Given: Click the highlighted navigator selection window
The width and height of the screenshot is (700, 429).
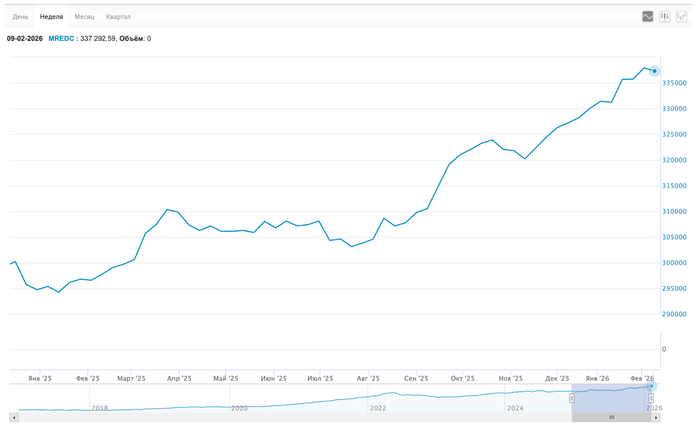Looking at the screenshot, I should [x=611, y=398].
